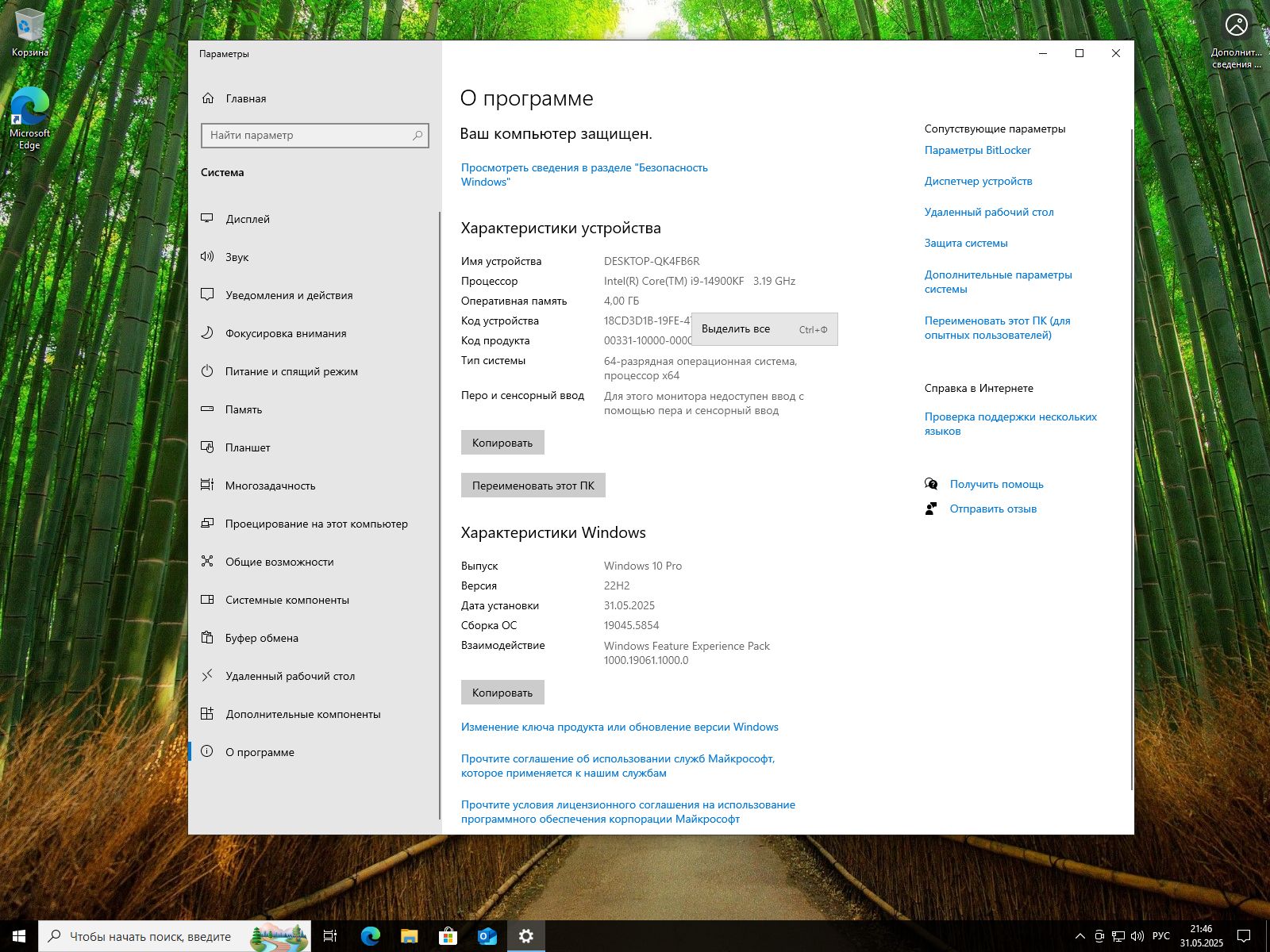Click the Multitasking (Многозадачность) icon
Image resolution: width=1270 pixels, height=952 pixels.
[x=207, y=485]
